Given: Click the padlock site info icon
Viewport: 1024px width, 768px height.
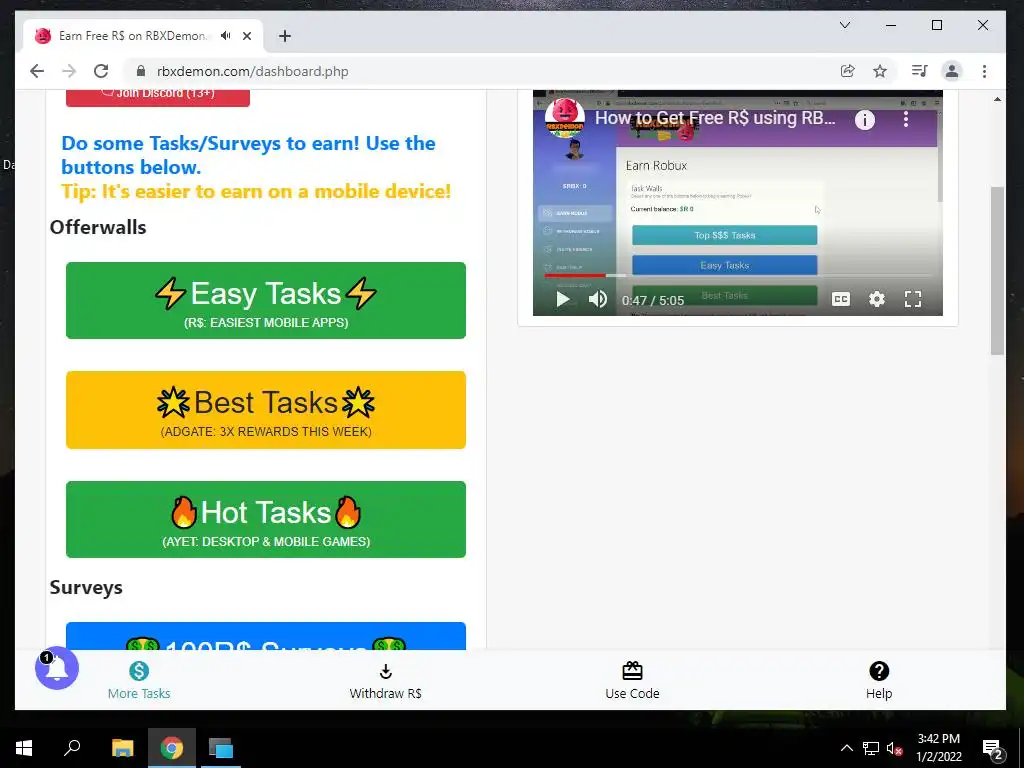Looking at the screenshot, I should click(x=140, y=71).
